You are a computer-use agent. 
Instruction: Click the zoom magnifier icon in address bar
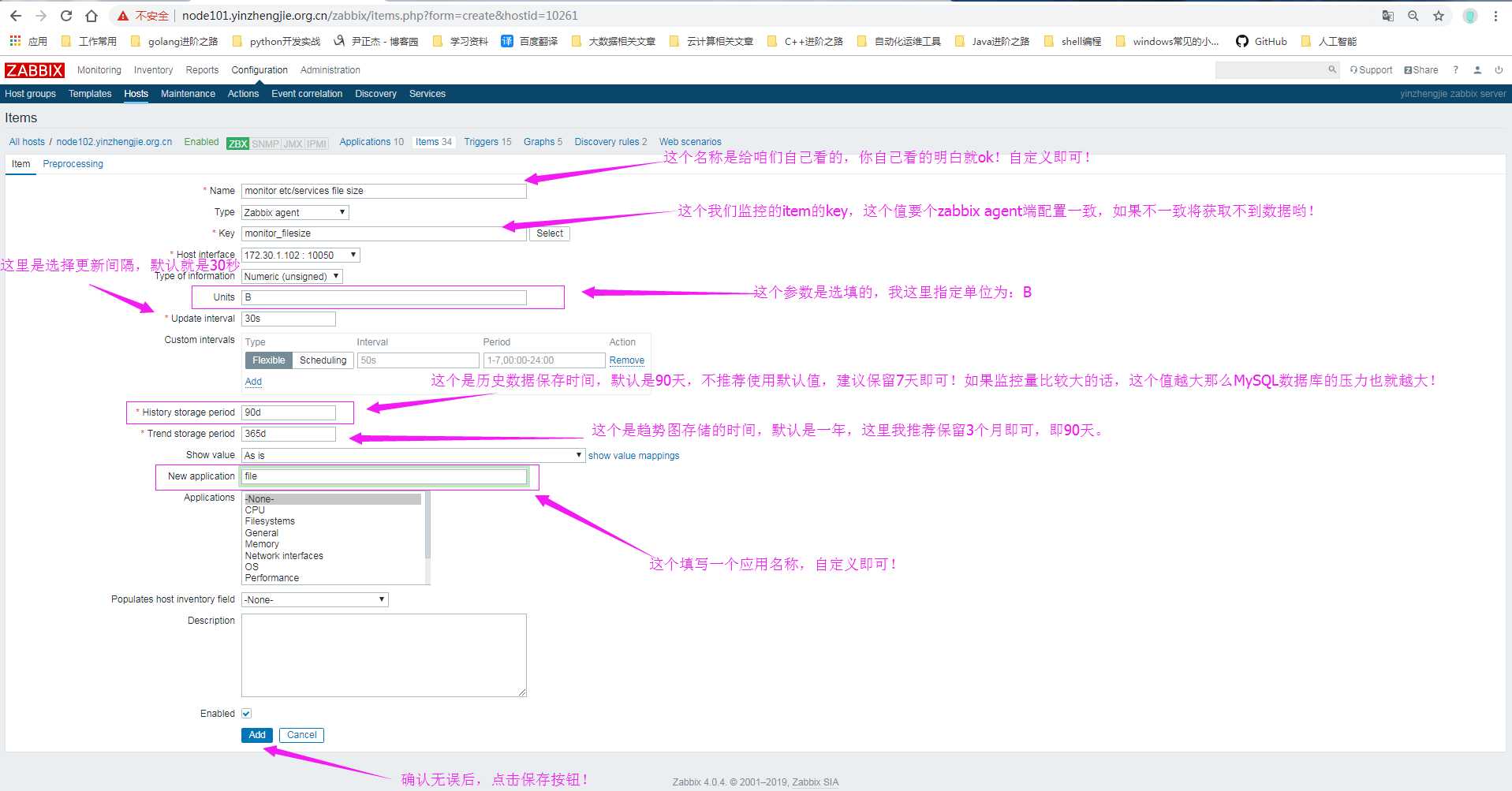pyautogui.click(x=1413, y=16)
